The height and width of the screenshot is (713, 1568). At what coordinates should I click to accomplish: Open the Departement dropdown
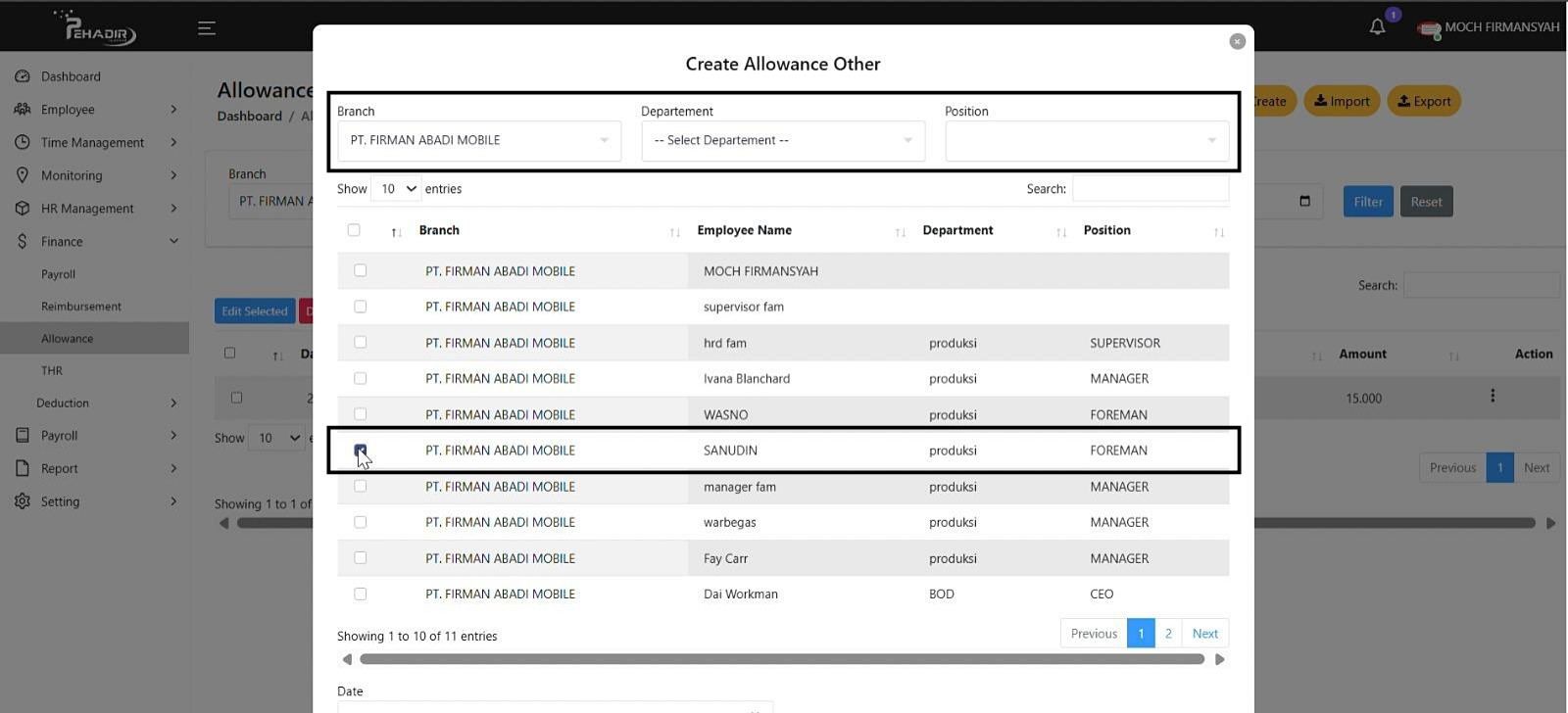(782, 141)
